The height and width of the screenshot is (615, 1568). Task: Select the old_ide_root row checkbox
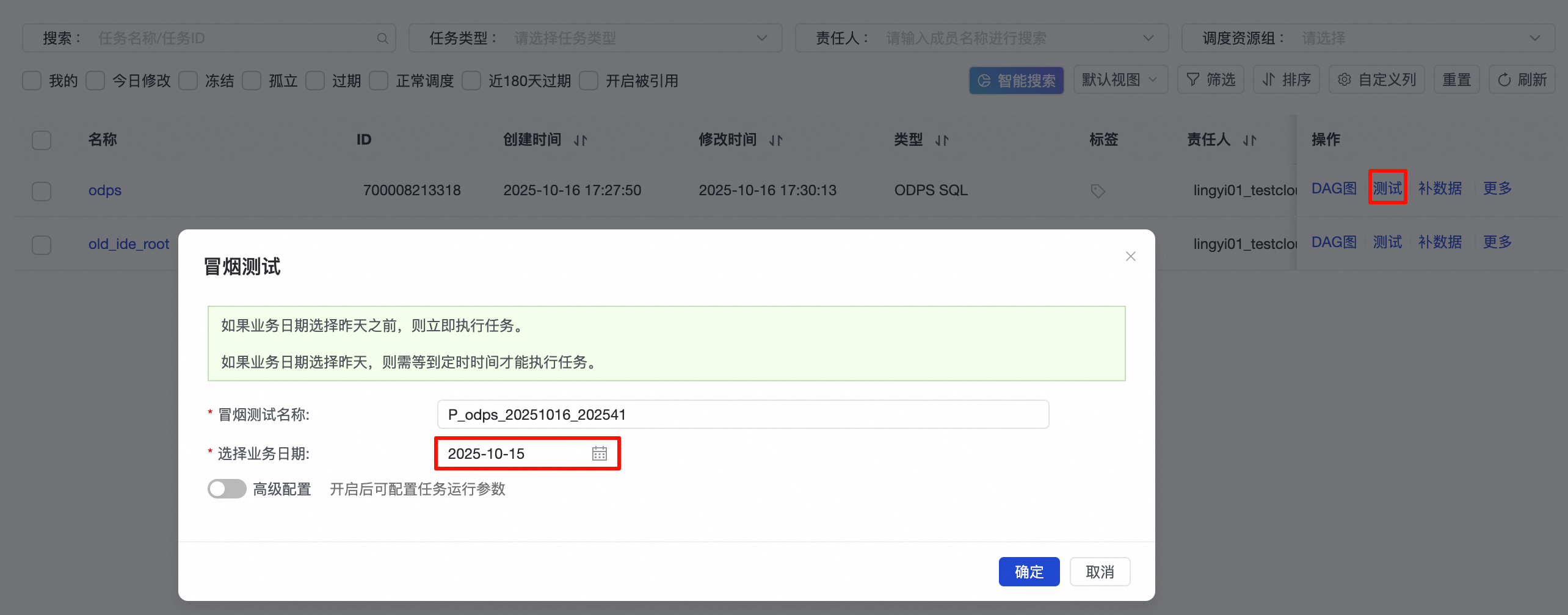coord(42,245)
